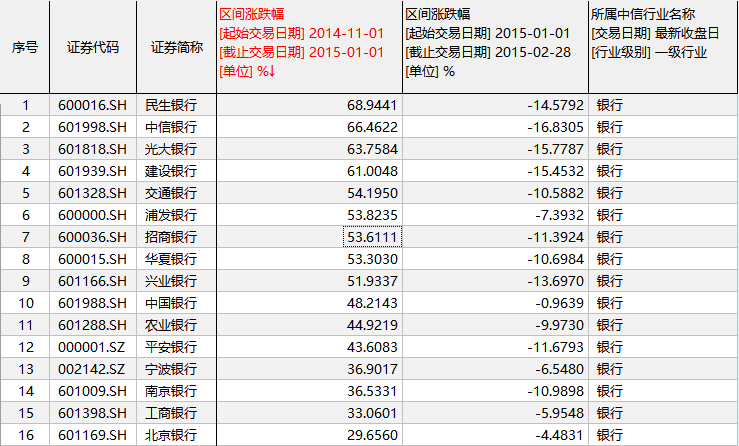Viewport: 739px width, 446px height.
Task: Select value cell -15.7787
Action: [495, 149]
